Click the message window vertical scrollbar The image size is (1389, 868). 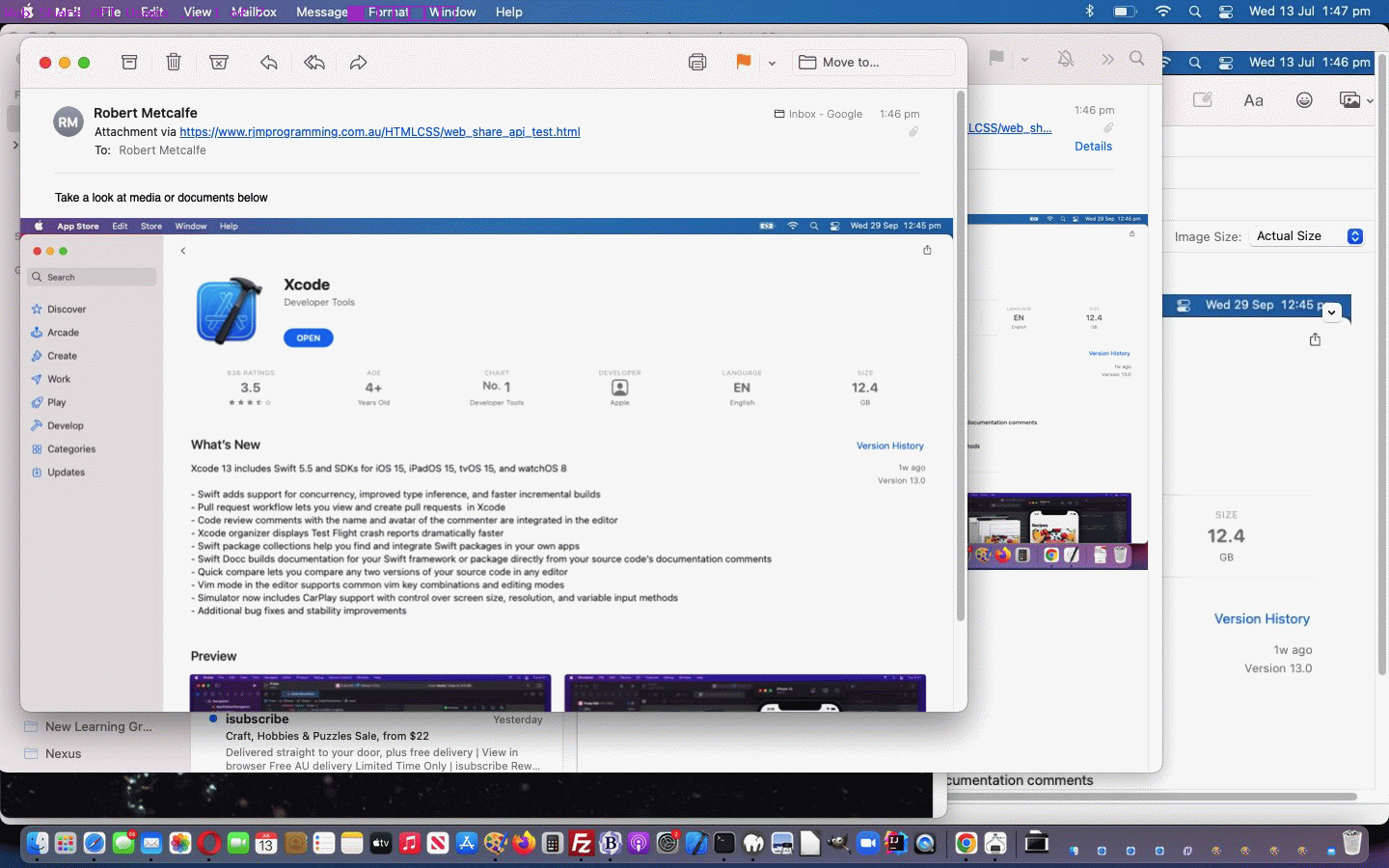960,357
